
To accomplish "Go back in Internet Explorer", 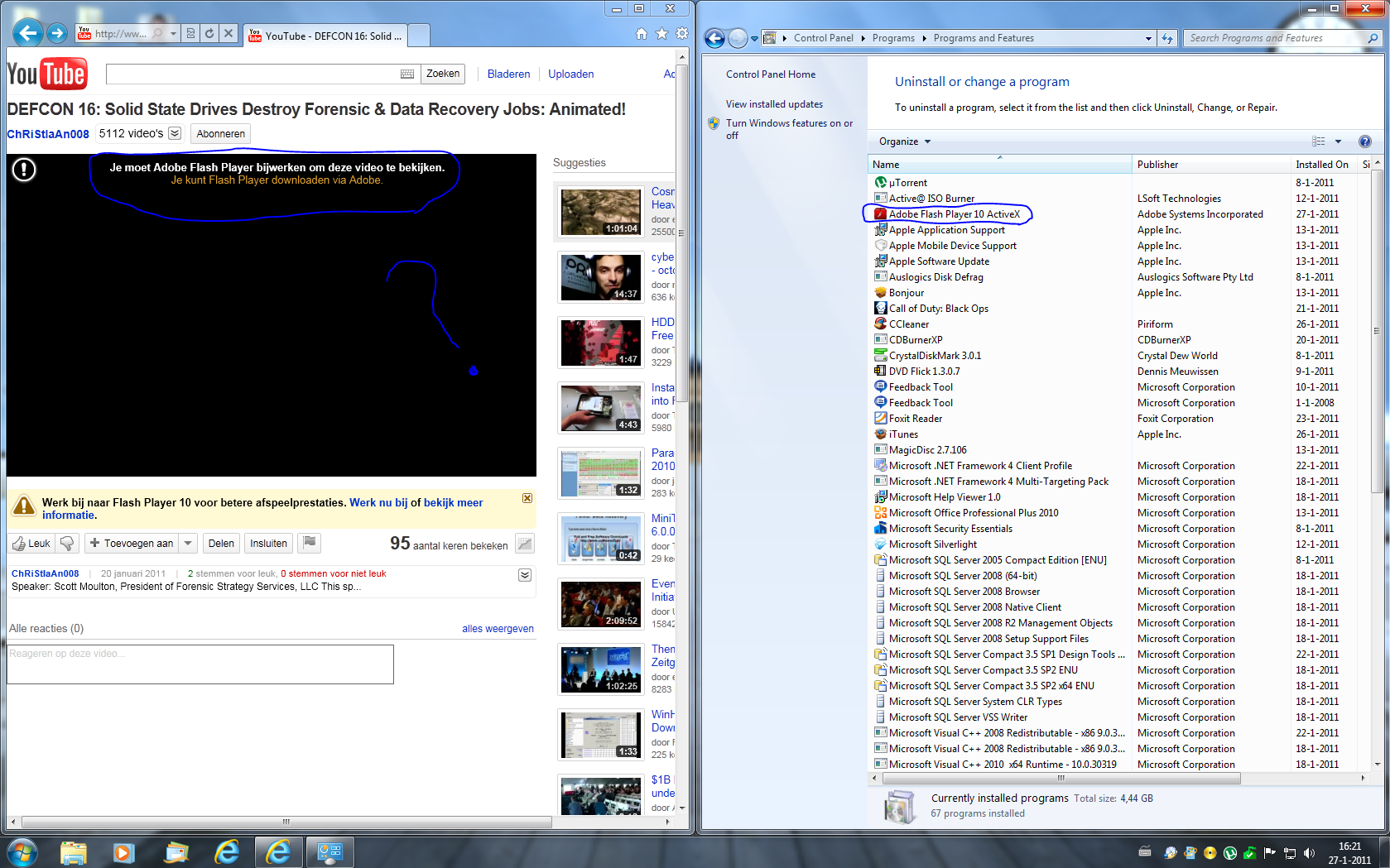I will (x=28, y=33).
